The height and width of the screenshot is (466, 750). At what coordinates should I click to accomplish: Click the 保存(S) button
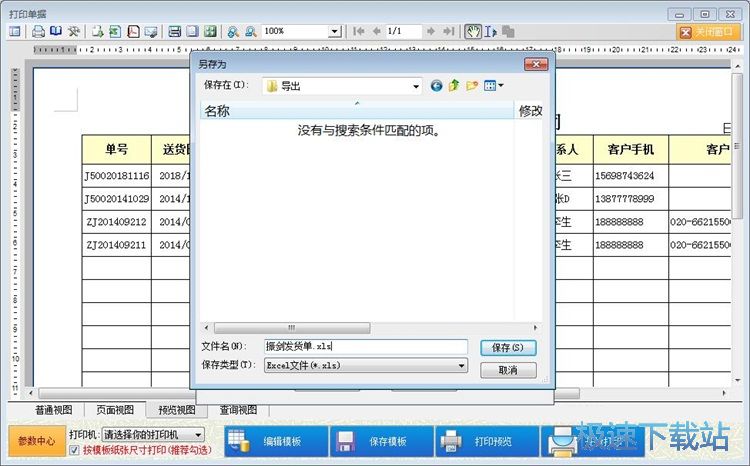coord(508,347)
